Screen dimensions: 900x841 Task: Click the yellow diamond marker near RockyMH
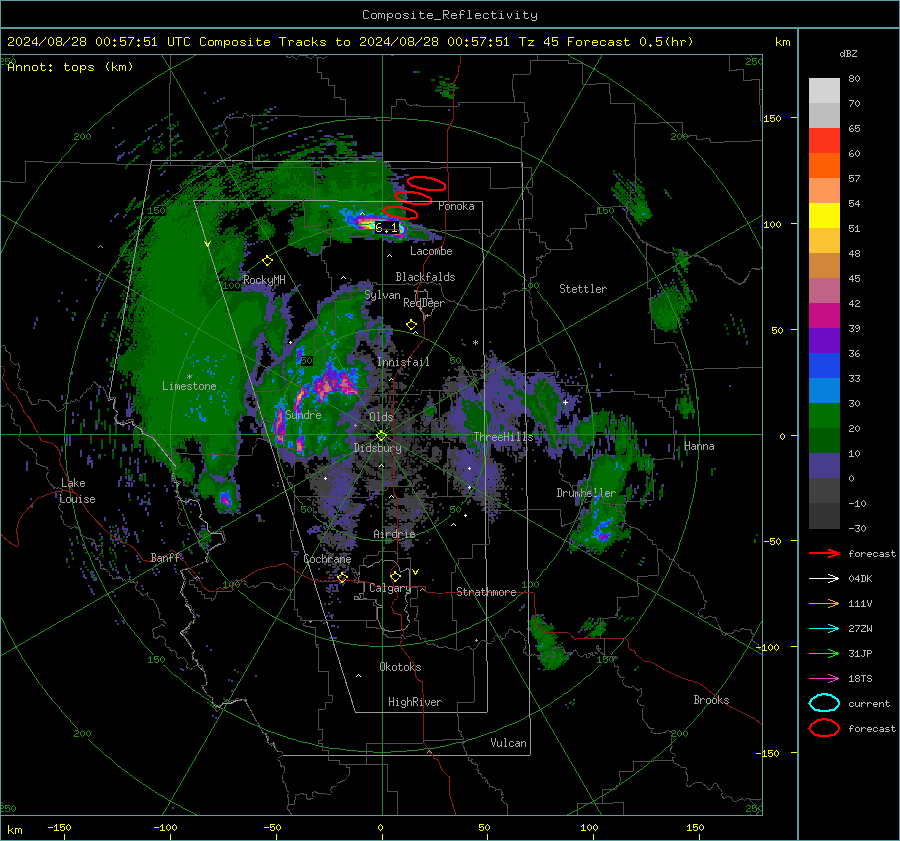pos(267,261)
